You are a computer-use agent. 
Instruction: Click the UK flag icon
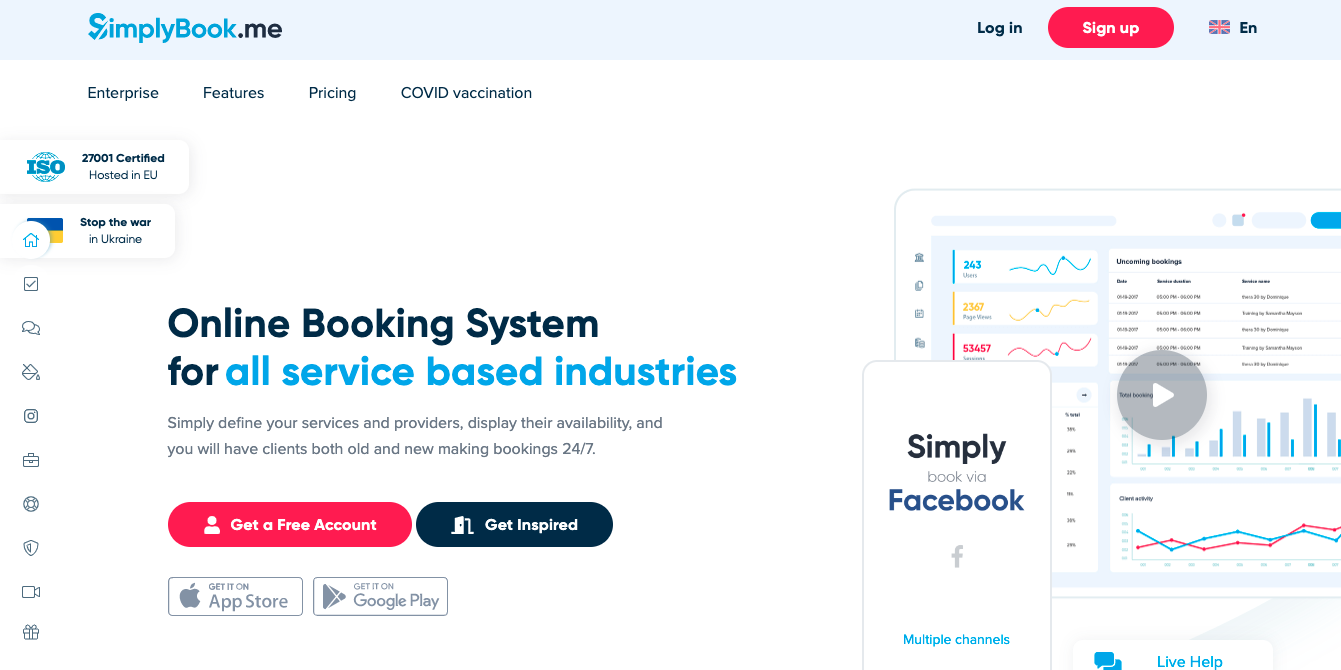pyautogui.click(x=1219, y=28)
